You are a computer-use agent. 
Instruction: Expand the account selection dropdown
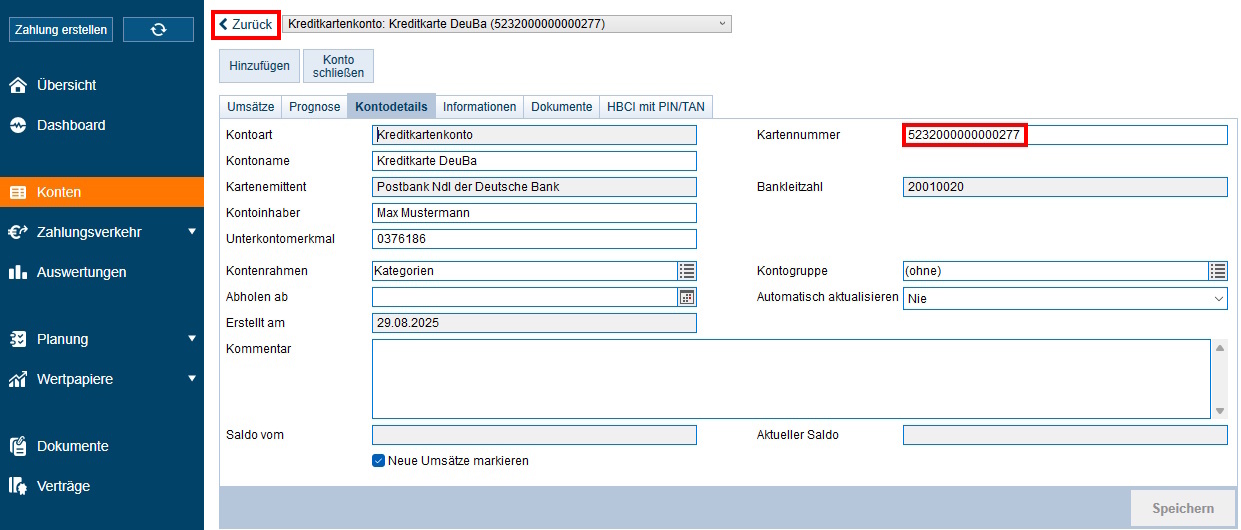(x=722, y=24)
